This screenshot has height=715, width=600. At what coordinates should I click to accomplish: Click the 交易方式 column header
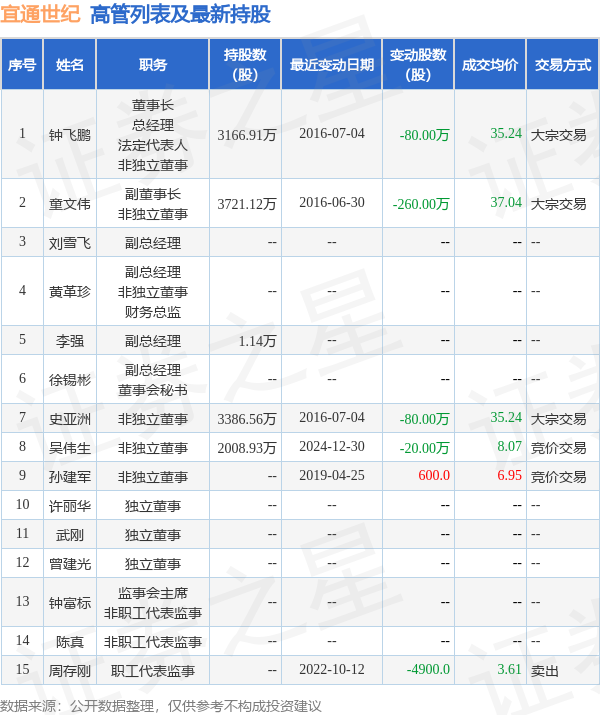[x=562, y=65]
